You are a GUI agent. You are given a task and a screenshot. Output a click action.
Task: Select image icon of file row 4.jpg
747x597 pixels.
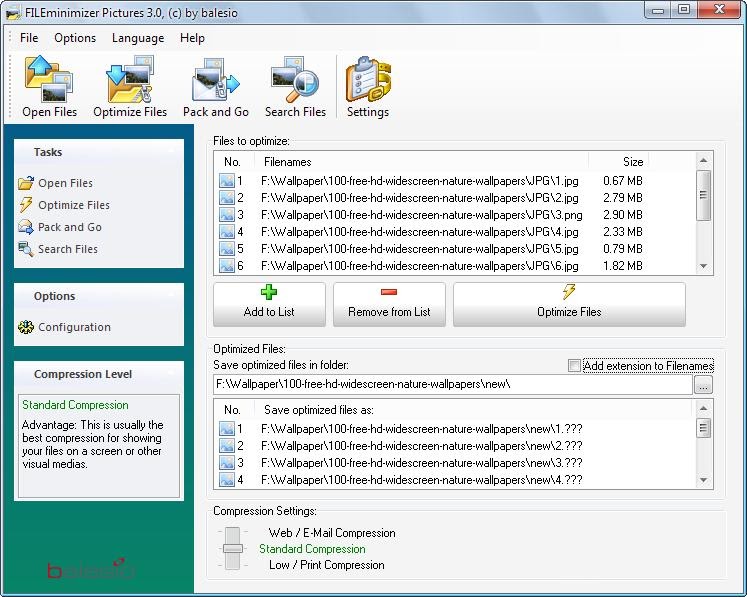tap(227, 232)
